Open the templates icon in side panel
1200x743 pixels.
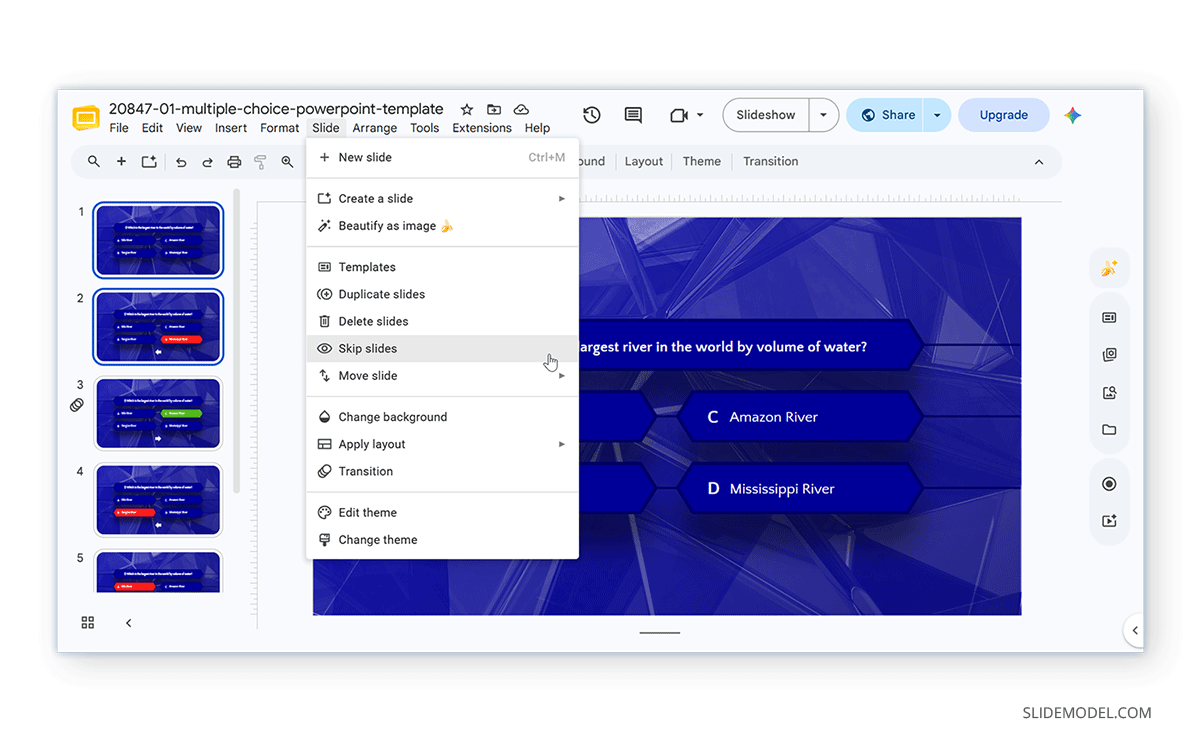[1109, 318]
